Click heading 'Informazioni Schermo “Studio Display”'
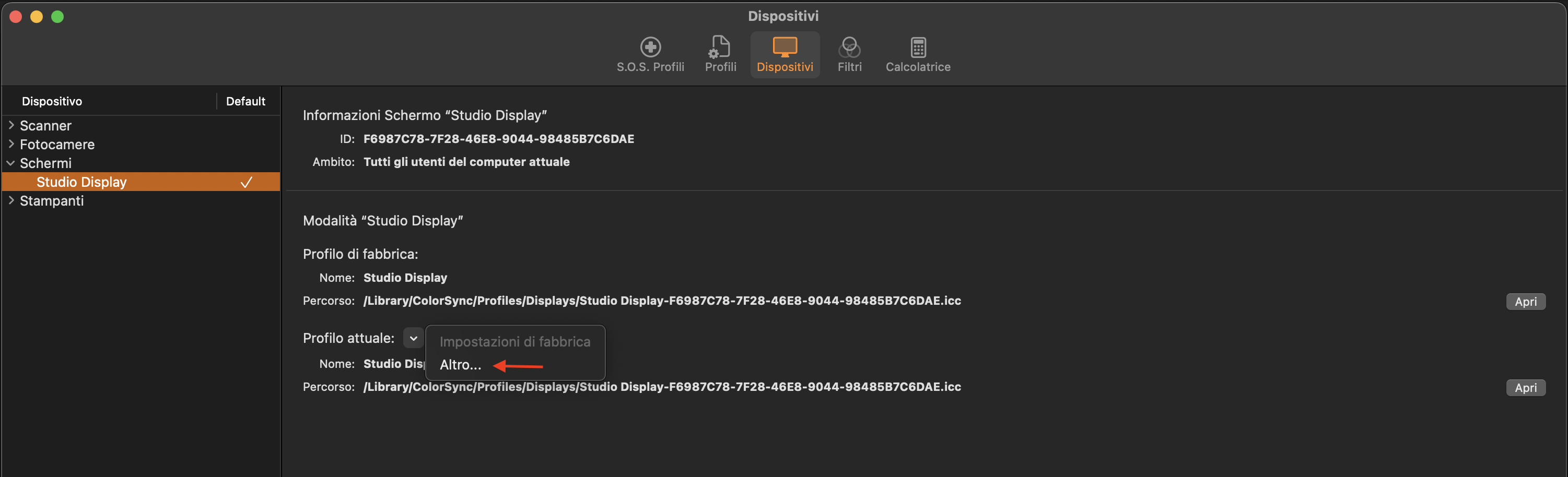 click(x=425, y=116)
